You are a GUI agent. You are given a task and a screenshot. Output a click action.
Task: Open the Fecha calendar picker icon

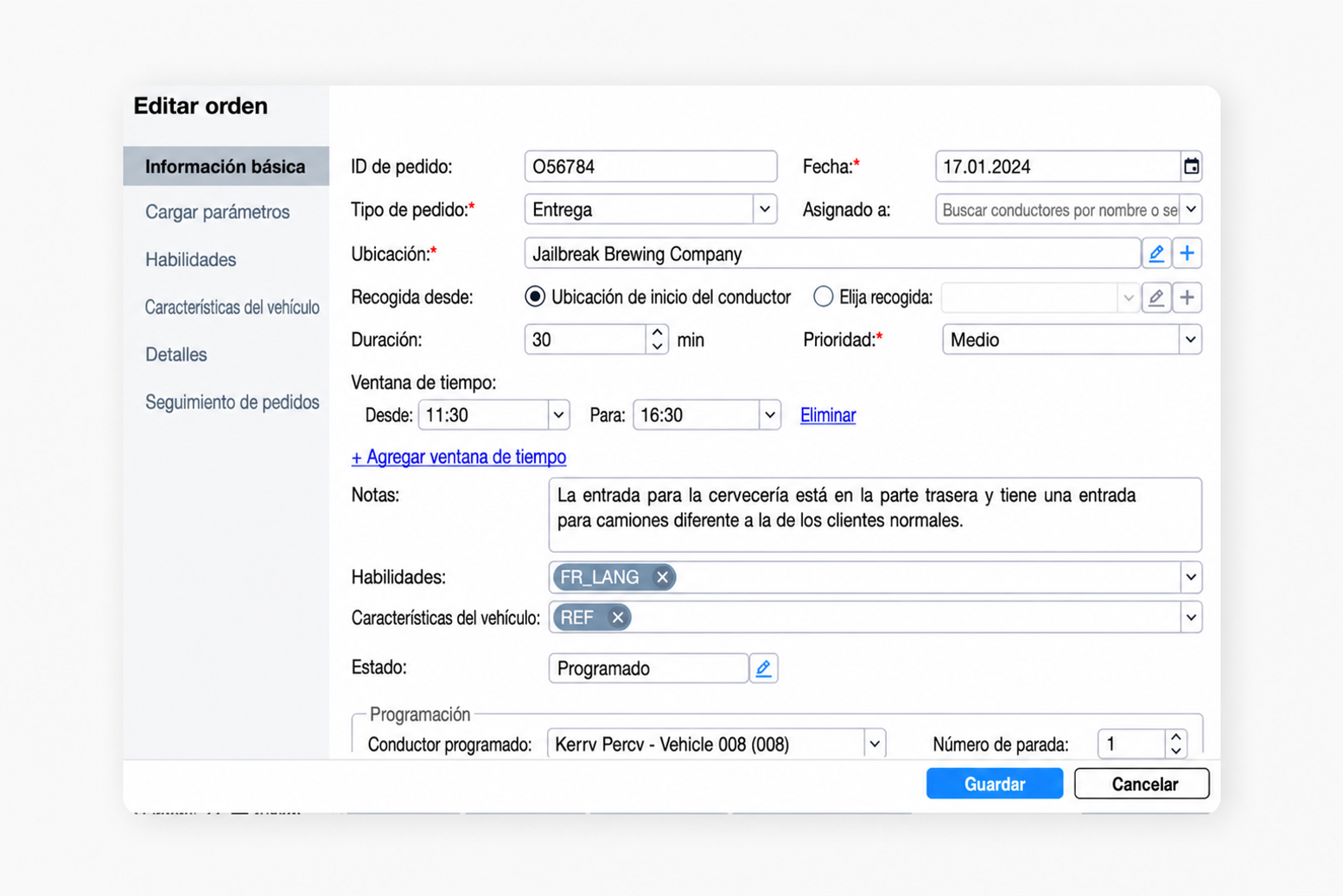click(x=1191, y=167)
